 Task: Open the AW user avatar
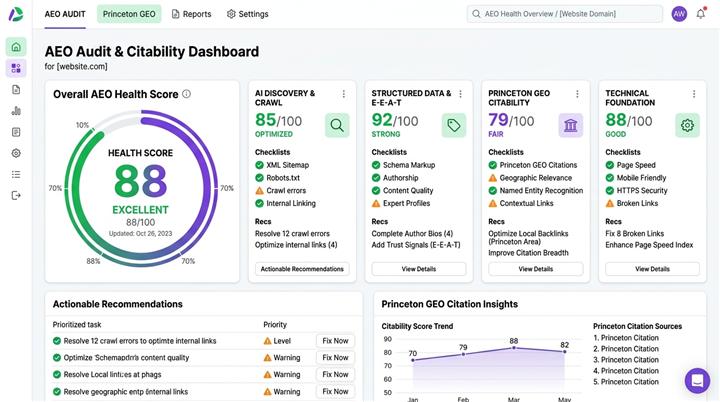point(679,14)
